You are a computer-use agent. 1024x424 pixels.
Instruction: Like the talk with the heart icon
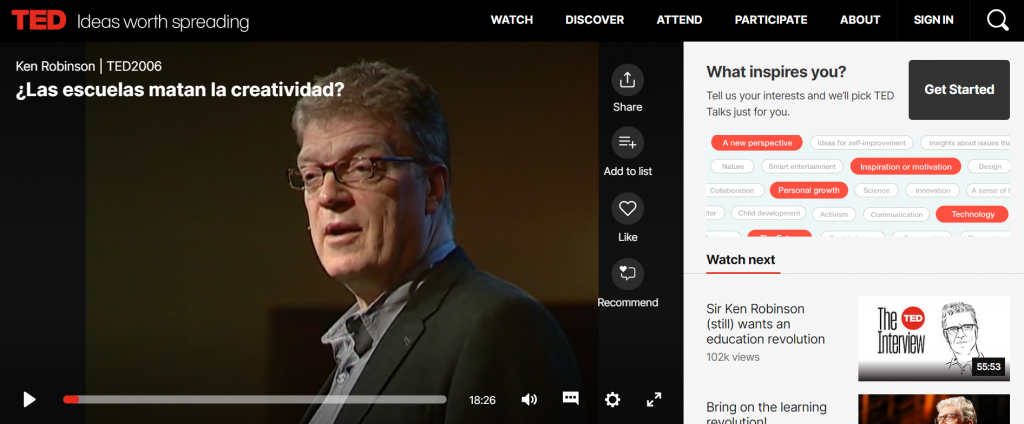(x=627, y=208)
